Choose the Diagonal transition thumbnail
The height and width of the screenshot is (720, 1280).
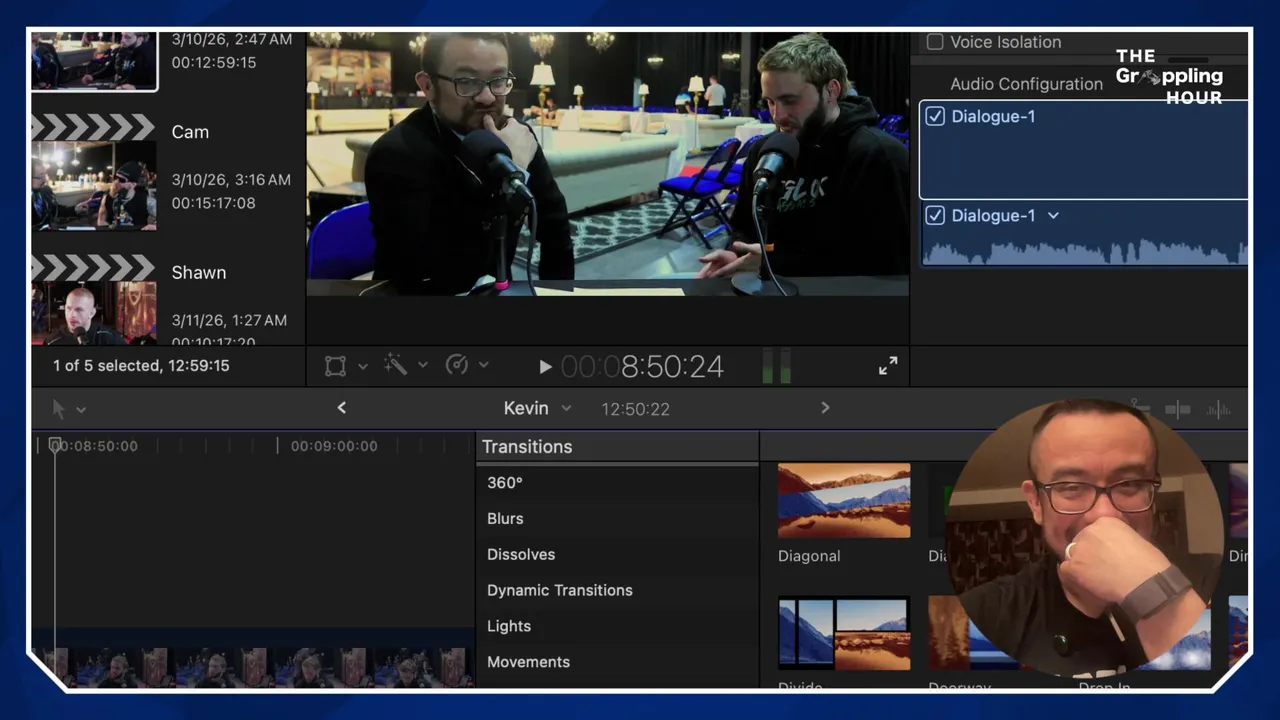[x=844, y=501]
